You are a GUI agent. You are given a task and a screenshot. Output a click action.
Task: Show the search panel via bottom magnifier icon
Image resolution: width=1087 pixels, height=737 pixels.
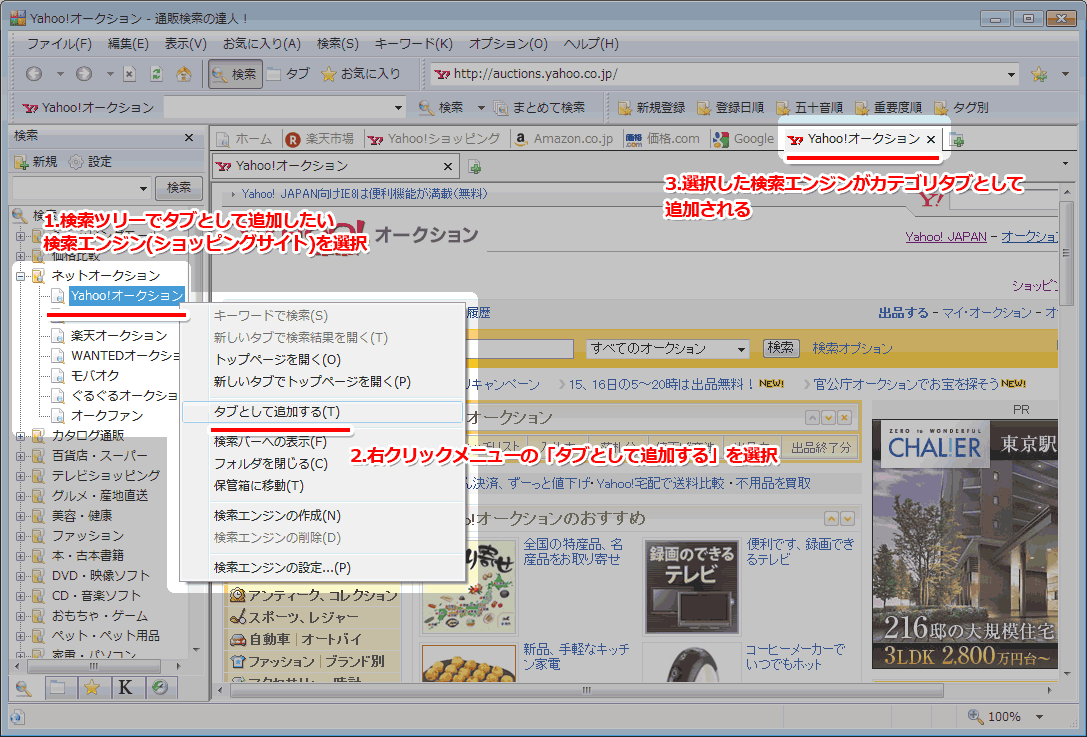(x=24, y=688)
